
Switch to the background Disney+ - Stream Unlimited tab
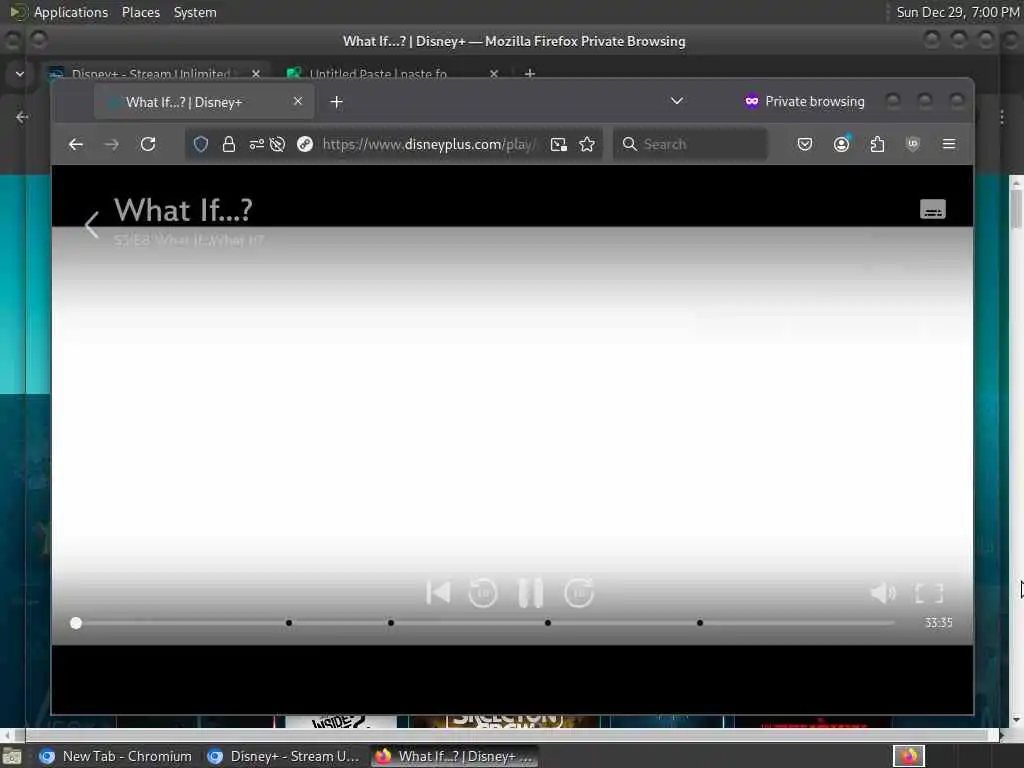[150, 73]
